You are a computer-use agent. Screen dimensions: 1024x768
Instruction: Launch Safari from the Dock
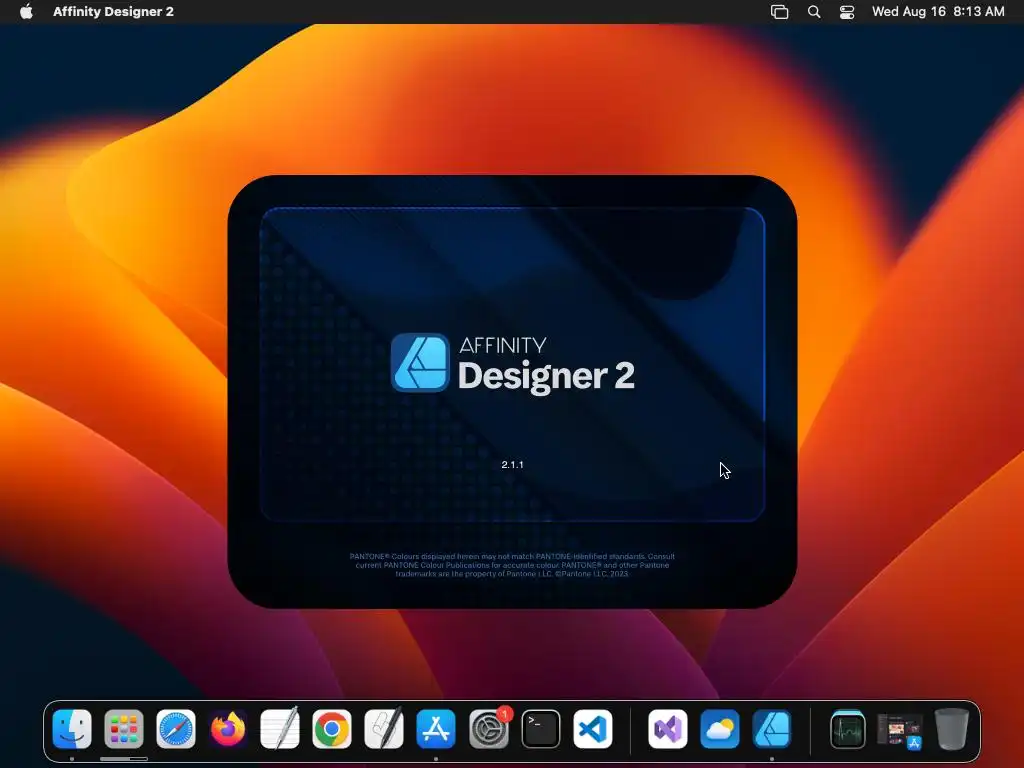pos(176,729)
